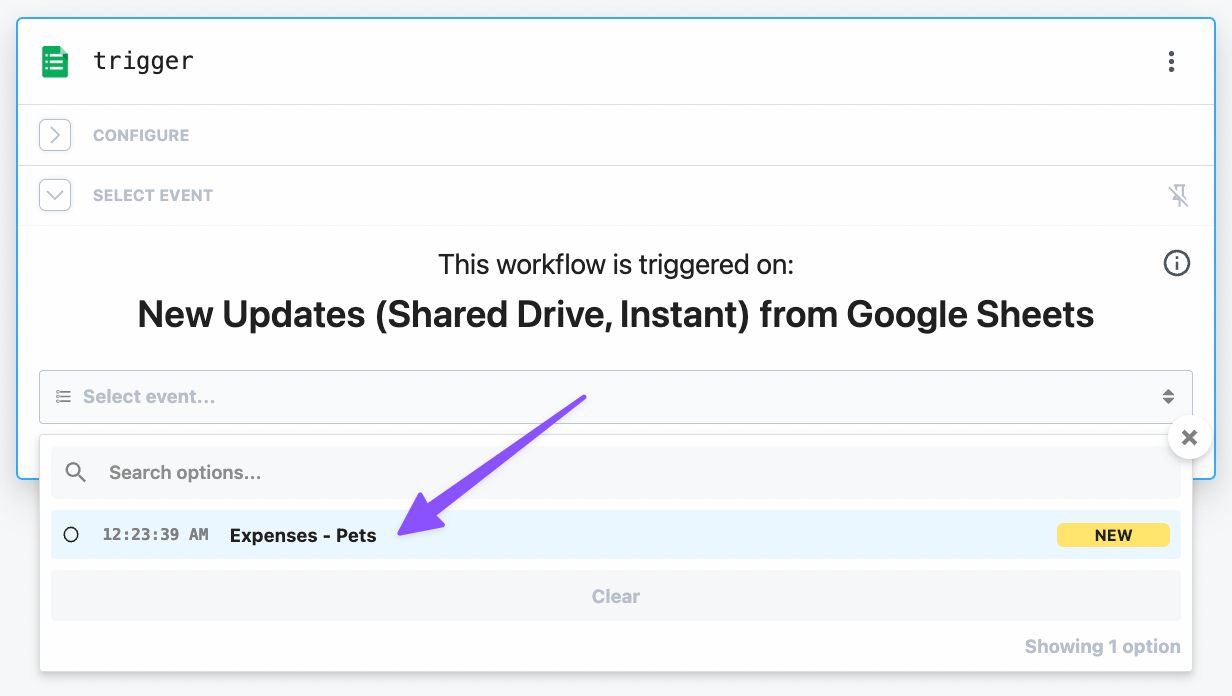
Task: Click the Clear button
Action: click(616, 596)
